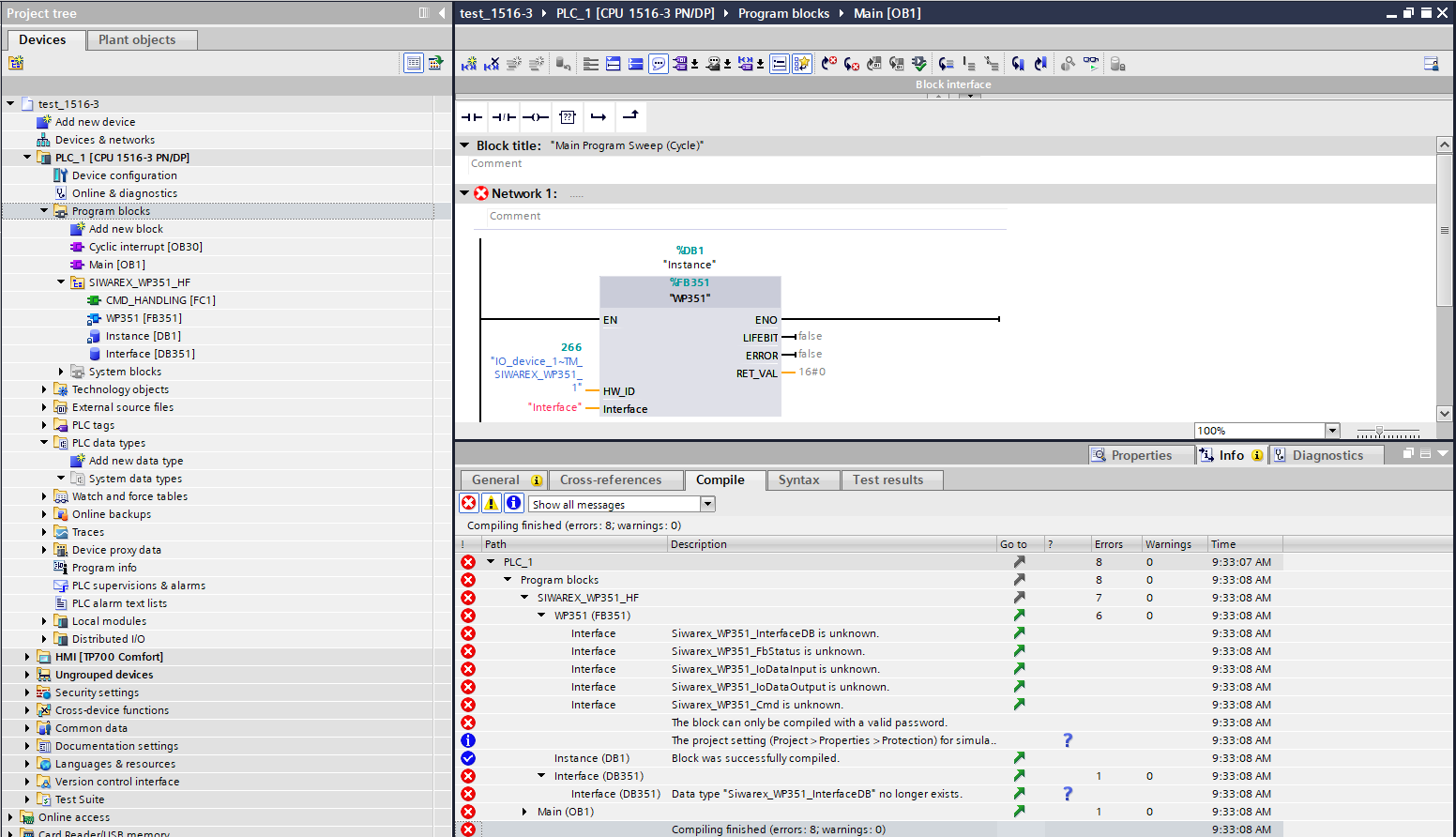This screenshot has height=837, width=1456.
Task: Jump to WP351 (FB351) error via arrow
Action: (x=1019, y=616)
